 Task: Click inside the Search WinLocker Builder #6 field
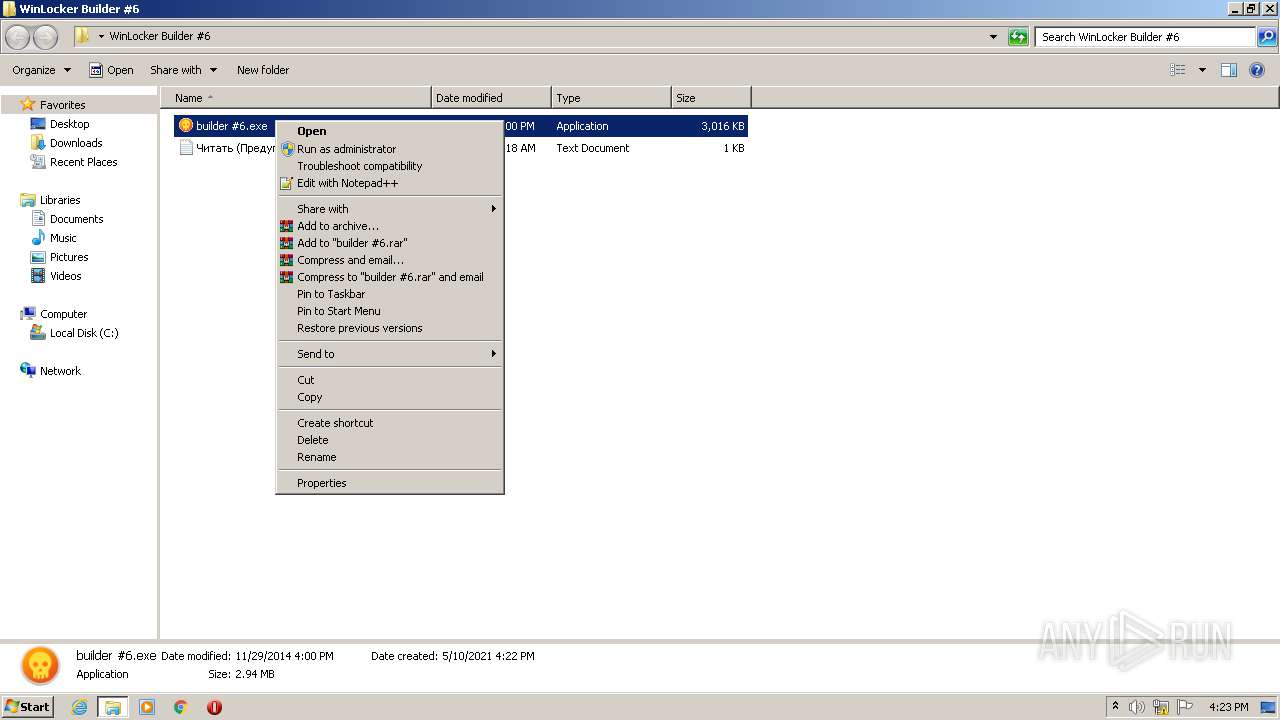click(1145, 37)
